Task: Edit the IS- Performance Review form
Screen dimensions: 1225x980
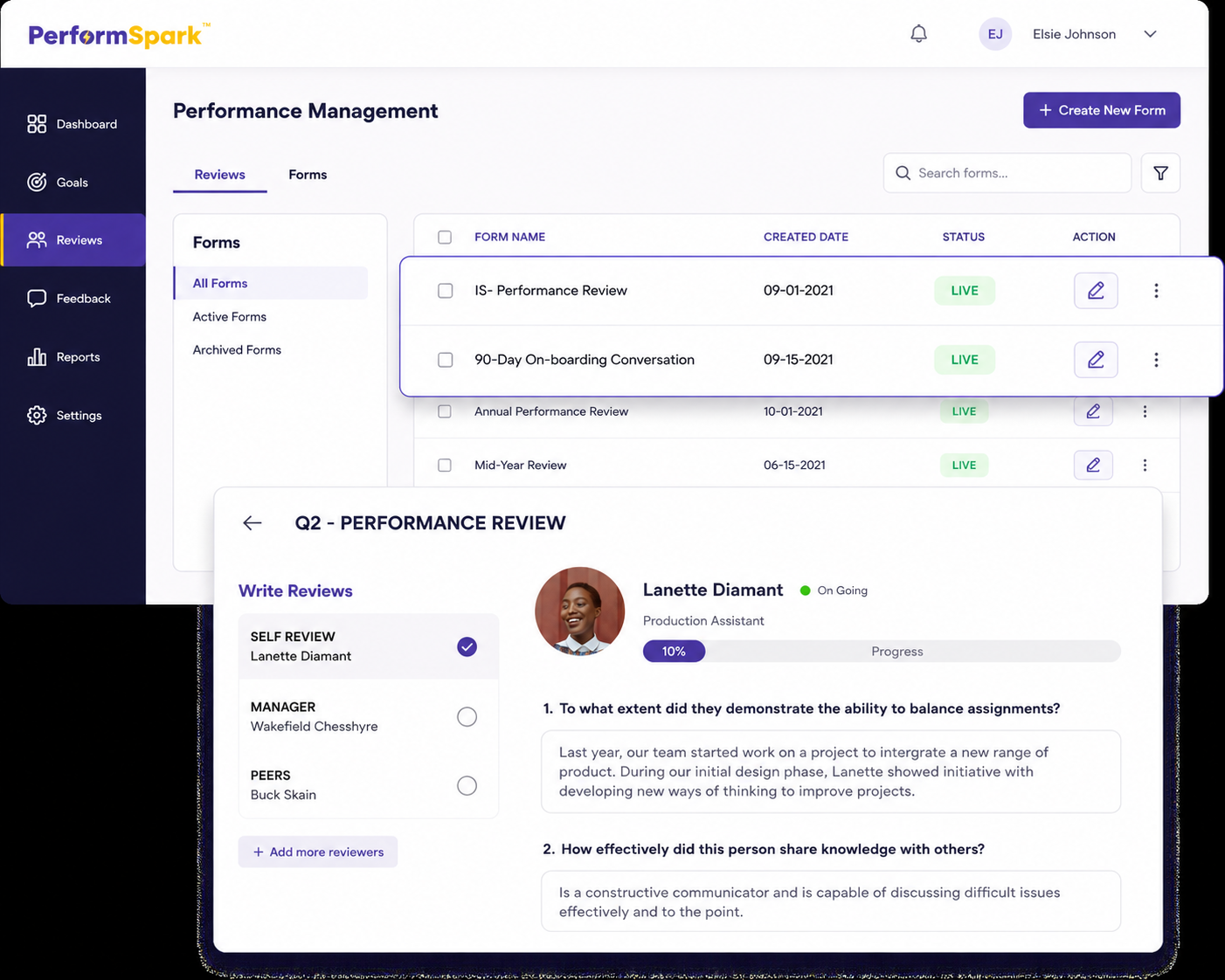Action: tap(1096, 291)
